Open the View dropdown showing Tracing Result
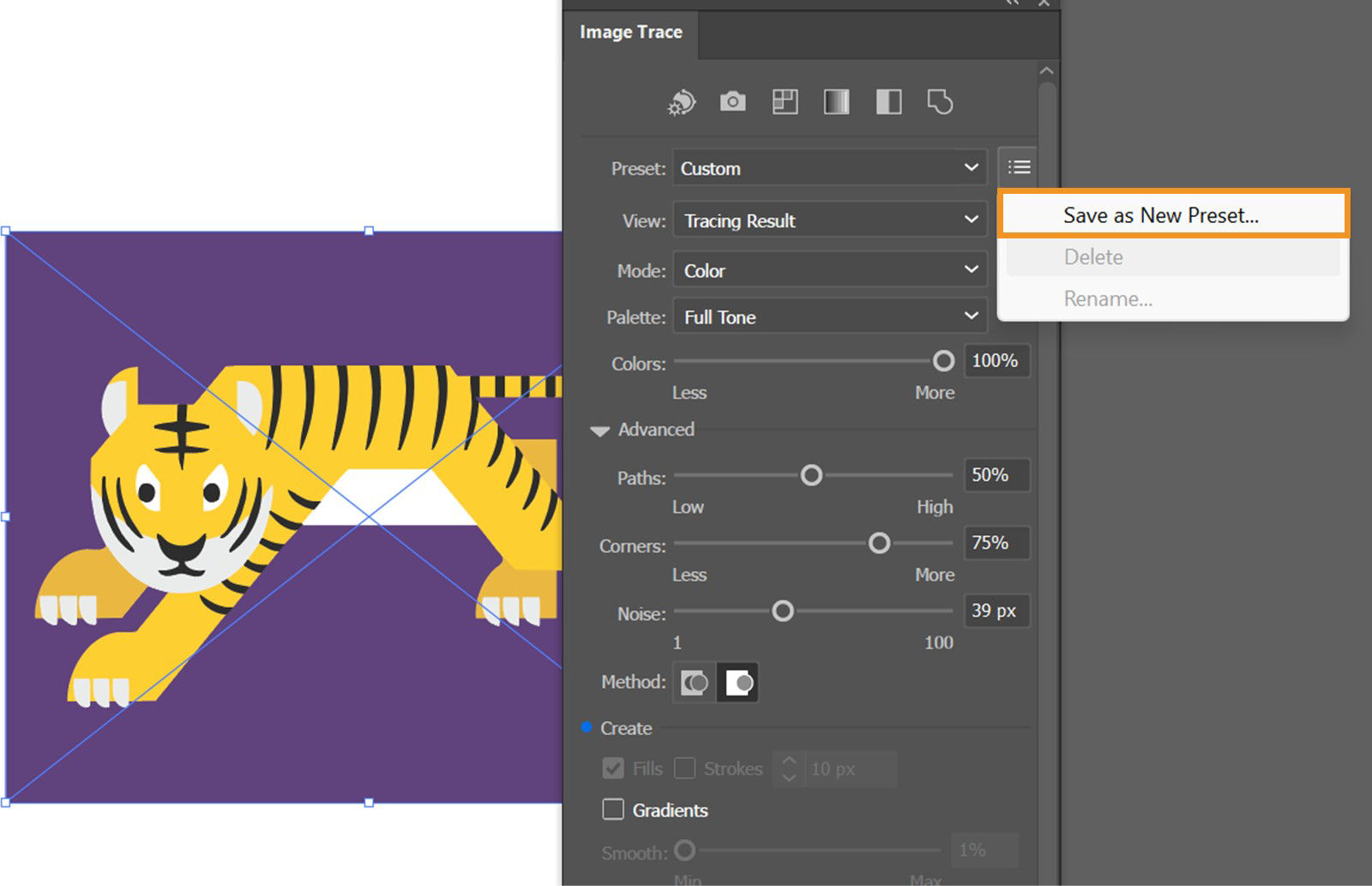The height and width of the screenshot is (886, 1372). 828,220
